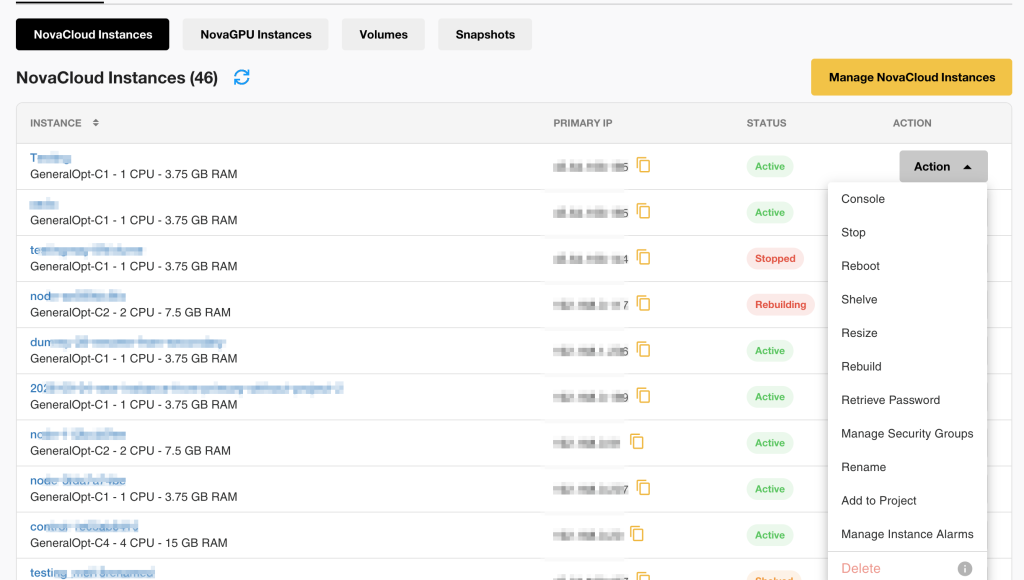Viewport: 1024px width, 580px height.
Task: Select Shelve in the Action menu
Action: click(x=859, y=299)
